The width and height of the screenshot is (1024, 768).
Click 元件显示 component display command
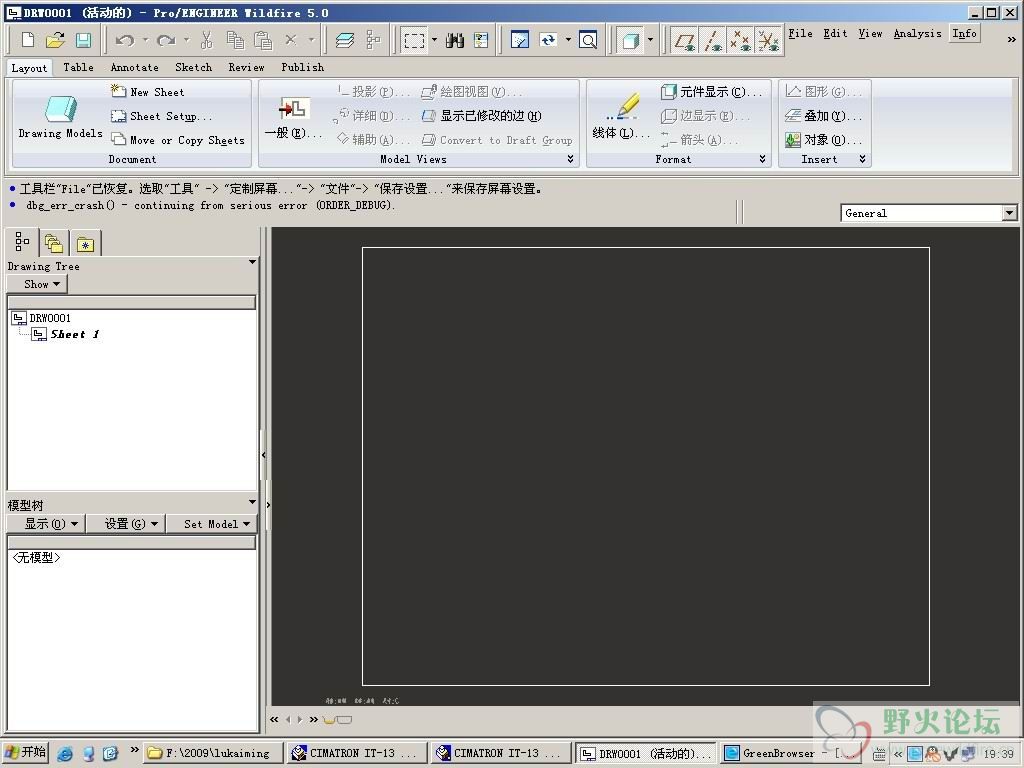point(711,92)
